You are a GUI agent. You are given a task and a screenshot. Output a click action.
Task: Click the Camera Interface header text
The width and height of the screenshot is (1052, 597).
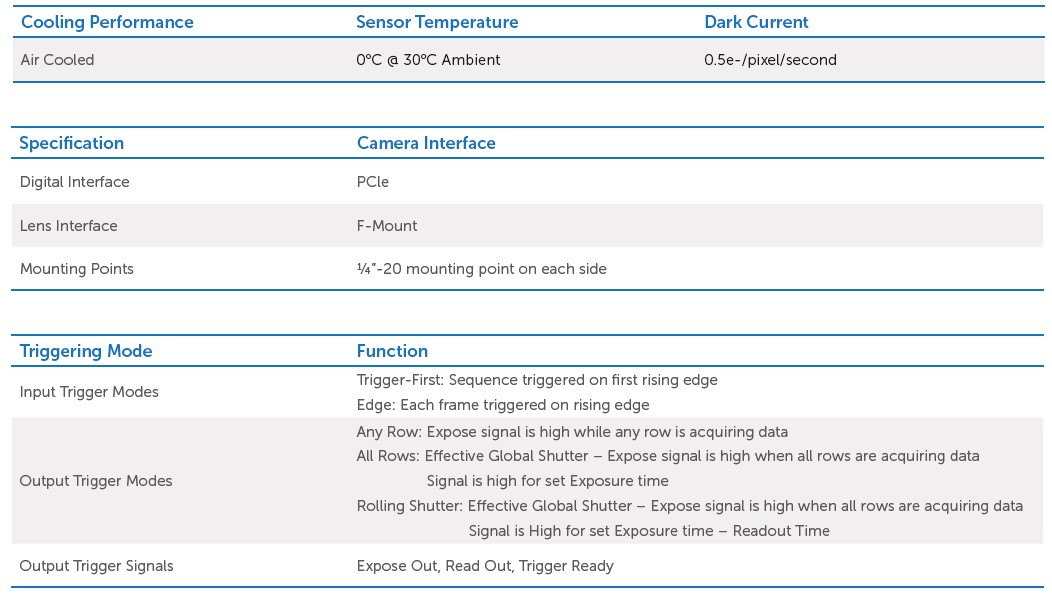click(426, 143)
